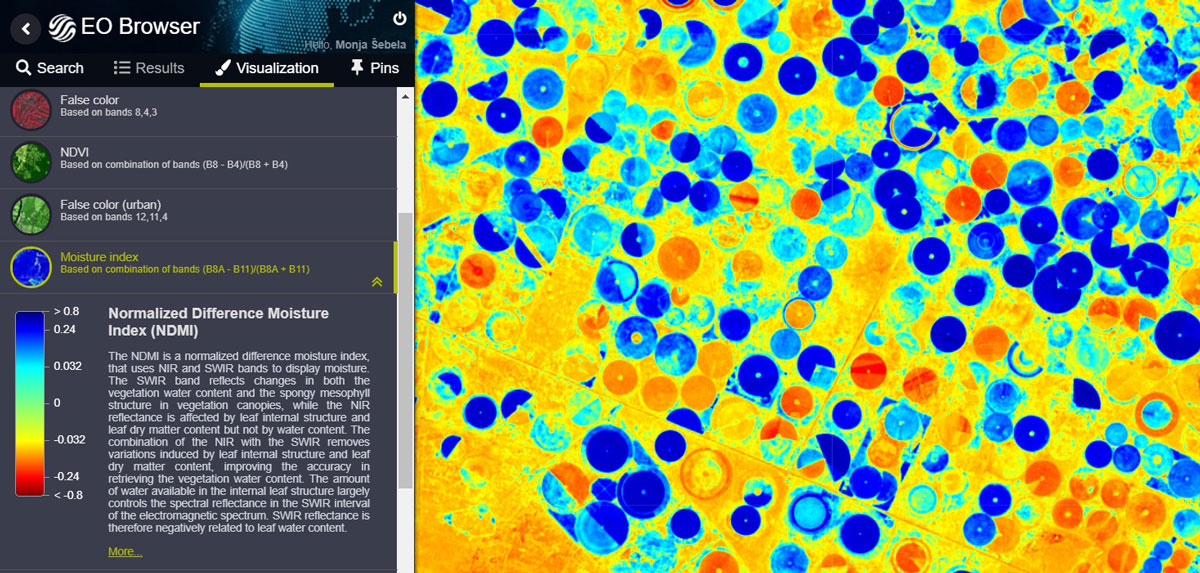The height and width of the screenshot is (573, 1200).
Task: Click the '-0.032' legend value
Action: point(72,439)
